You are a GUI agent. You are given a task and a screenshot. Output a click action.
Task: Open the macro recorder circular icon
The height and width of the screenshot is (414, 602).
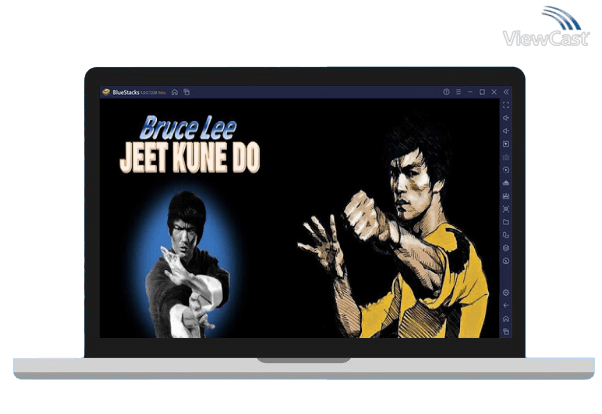coord(506,261)
